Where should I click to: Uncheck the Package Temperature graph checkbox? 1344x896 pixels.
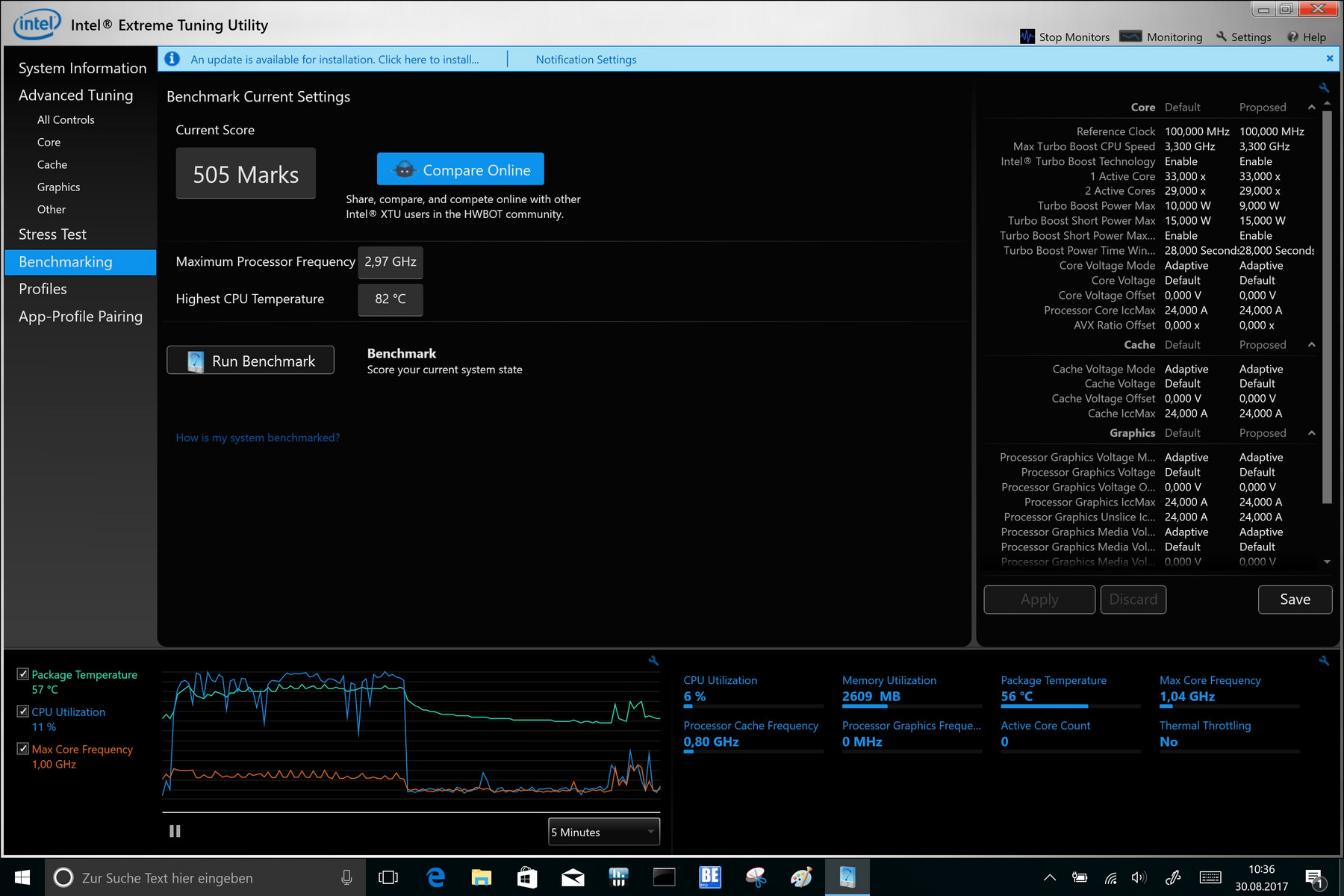coord(22,673)
